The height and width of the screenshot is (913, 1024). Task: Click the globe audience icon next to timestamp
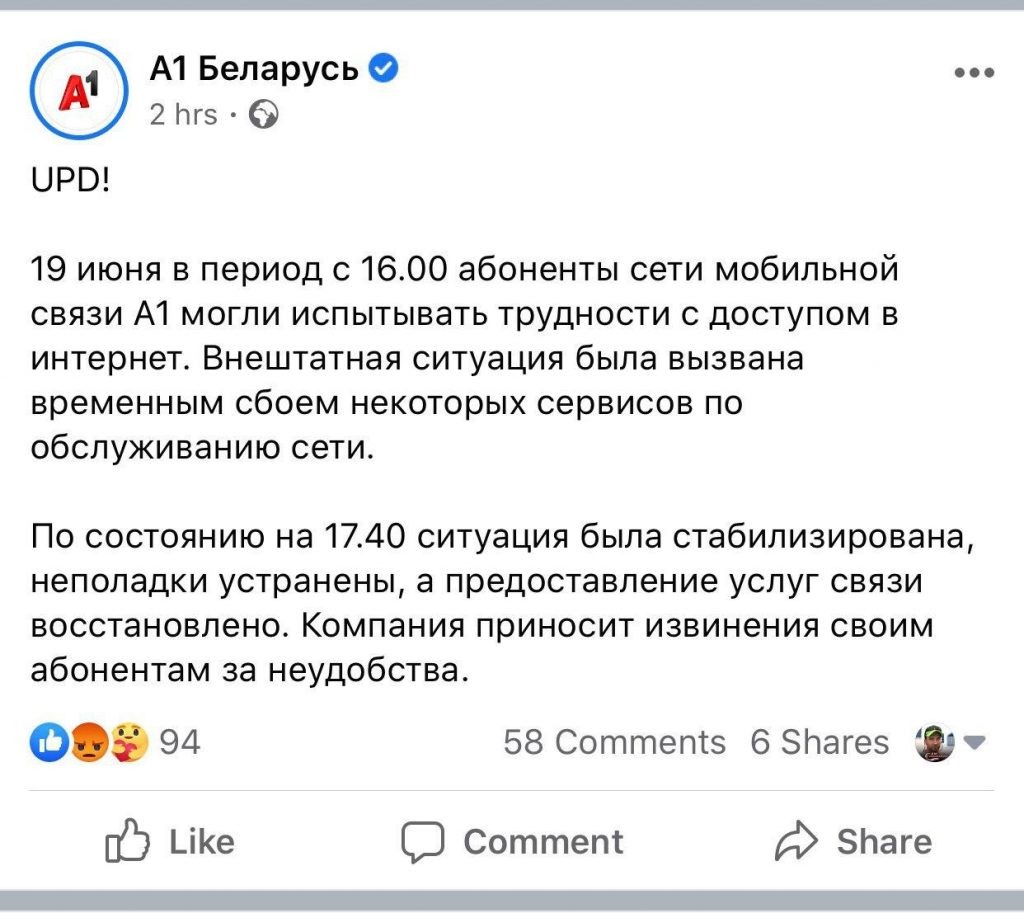coord(262,114)
